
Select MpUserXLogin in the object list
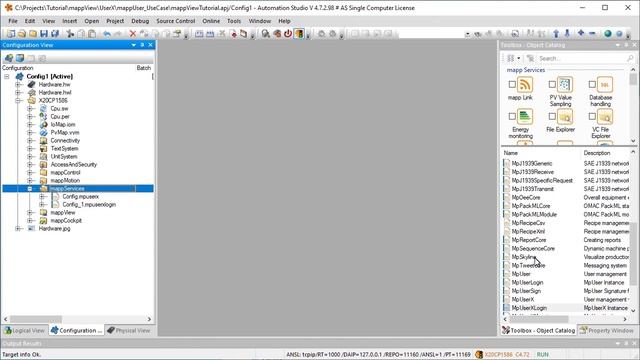point(529,308)
